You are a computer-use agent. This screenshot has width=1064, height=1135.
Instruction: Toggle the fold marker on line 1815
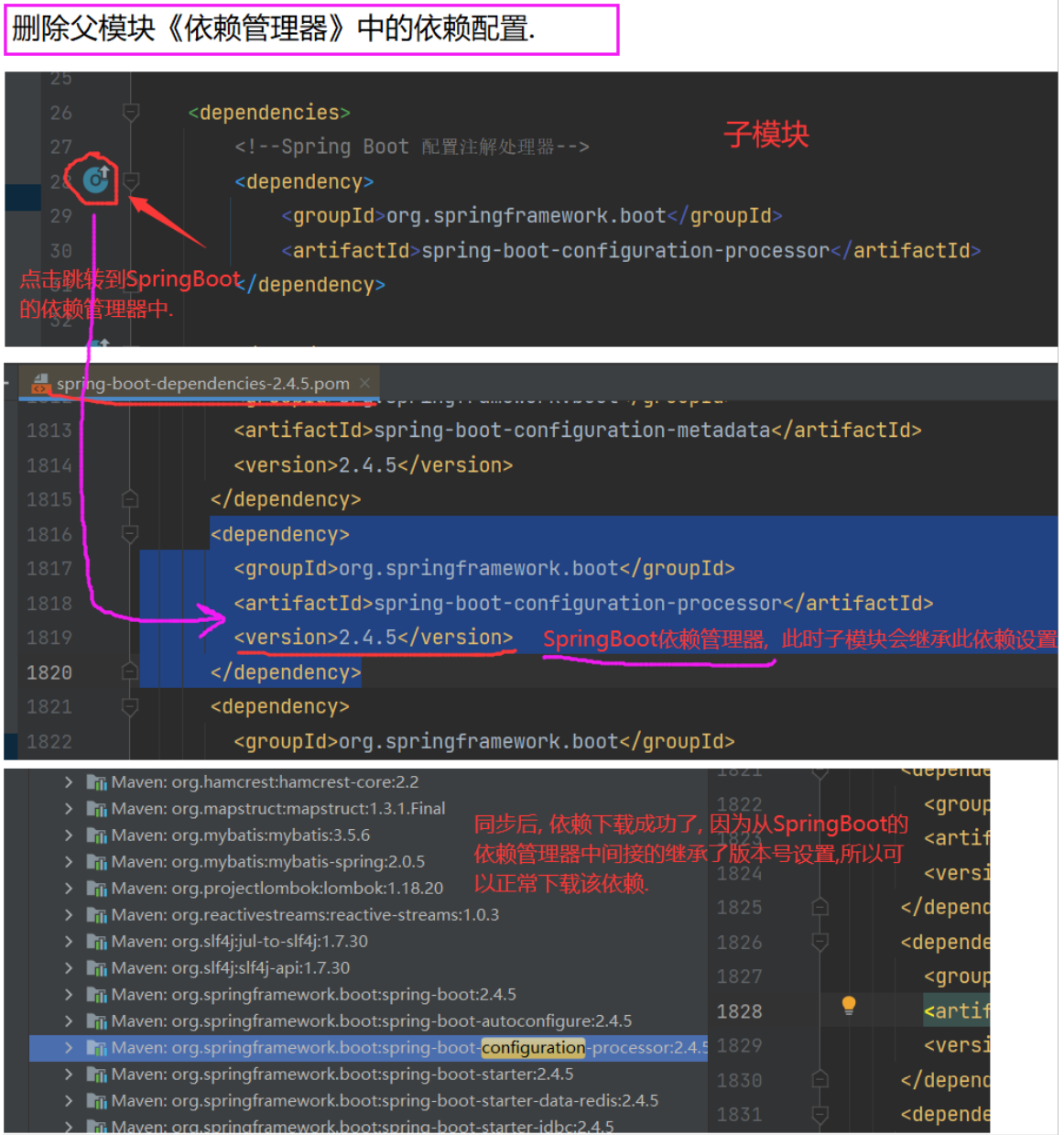tap(130, 499)
